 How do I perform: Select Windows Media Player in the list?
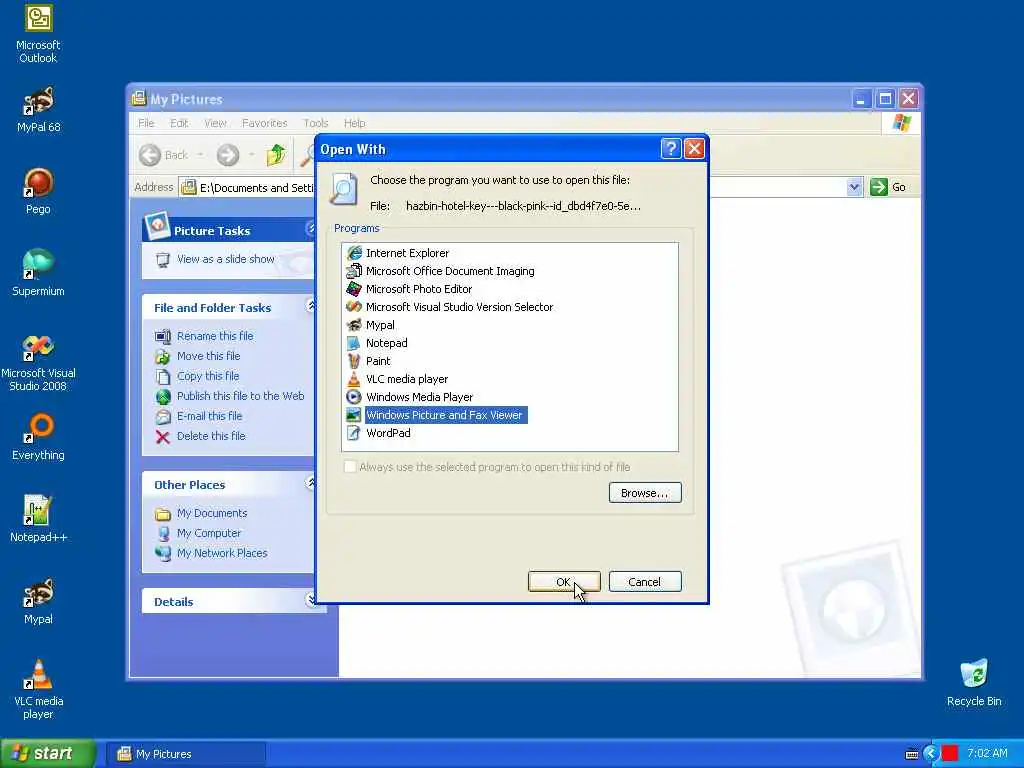pos(409,396)
